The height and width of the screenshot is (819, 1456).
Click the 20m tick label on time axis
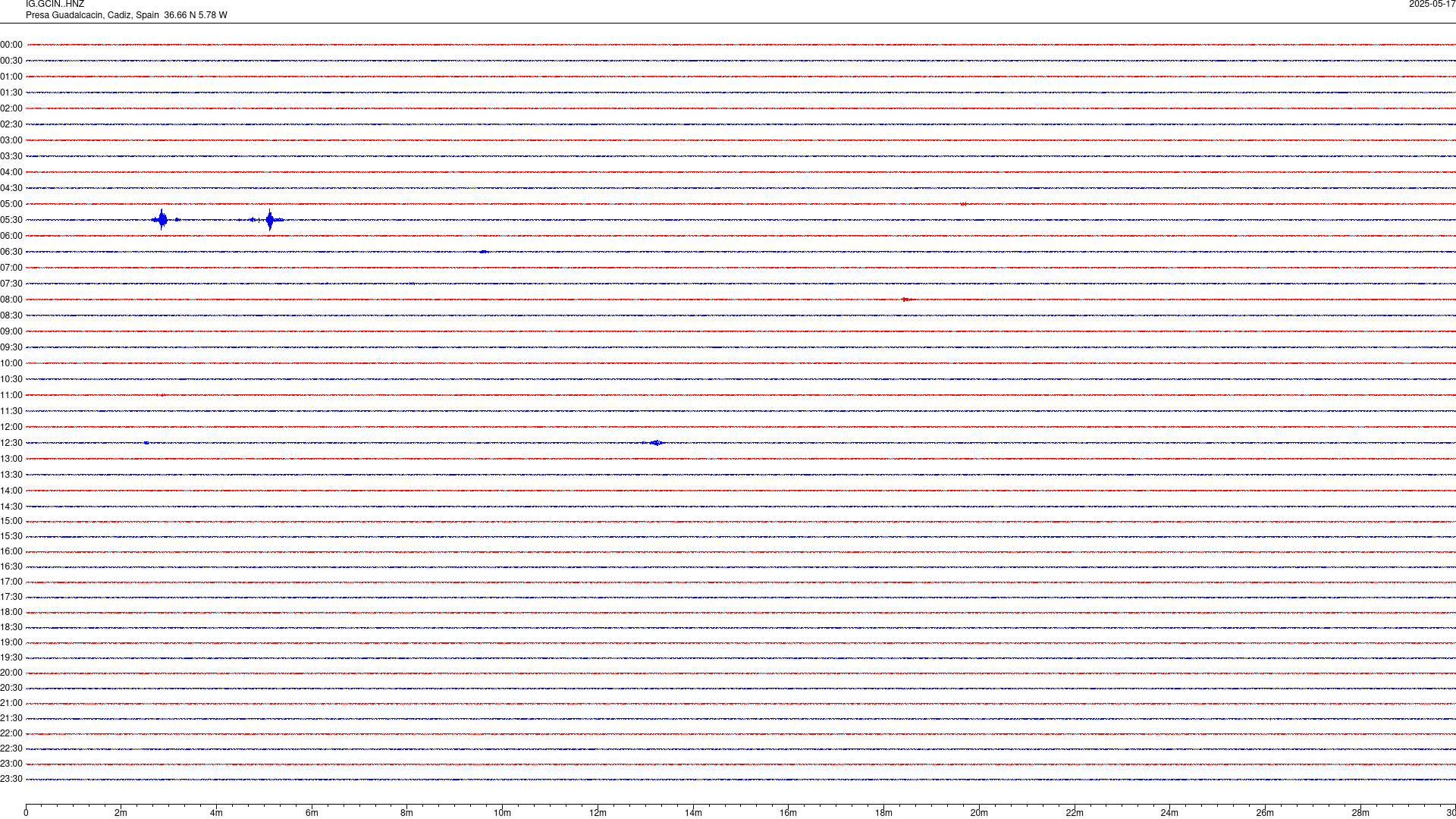tap(979, 813)
